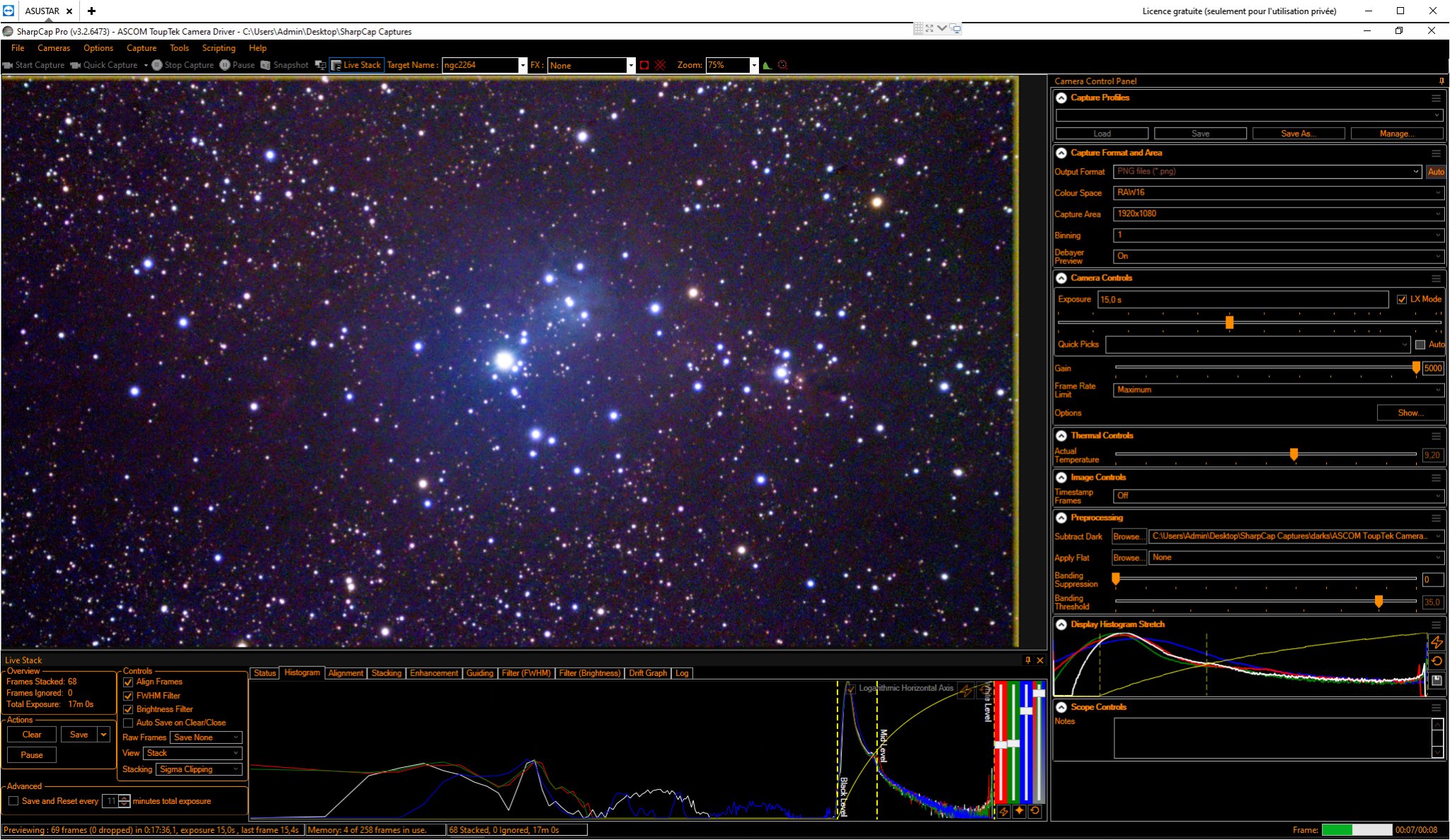Image resolution: width=1450 pixels, height=840 pixels.
Task: Click the floppy save icon in Display Histogram Stretch
Action: click(x=1437, y=681)
